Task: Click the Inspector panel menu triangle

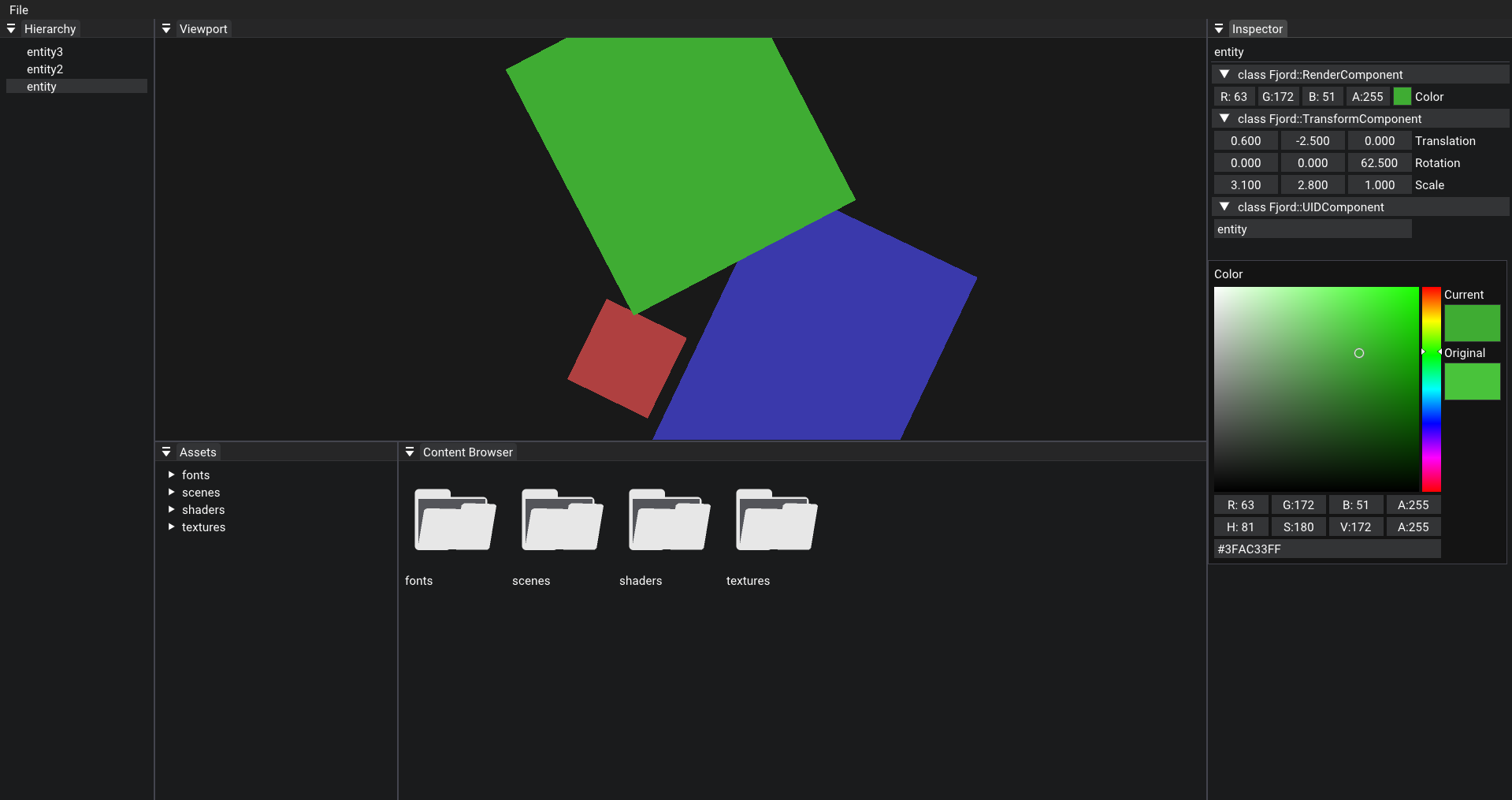Action: click(1219, 29)
